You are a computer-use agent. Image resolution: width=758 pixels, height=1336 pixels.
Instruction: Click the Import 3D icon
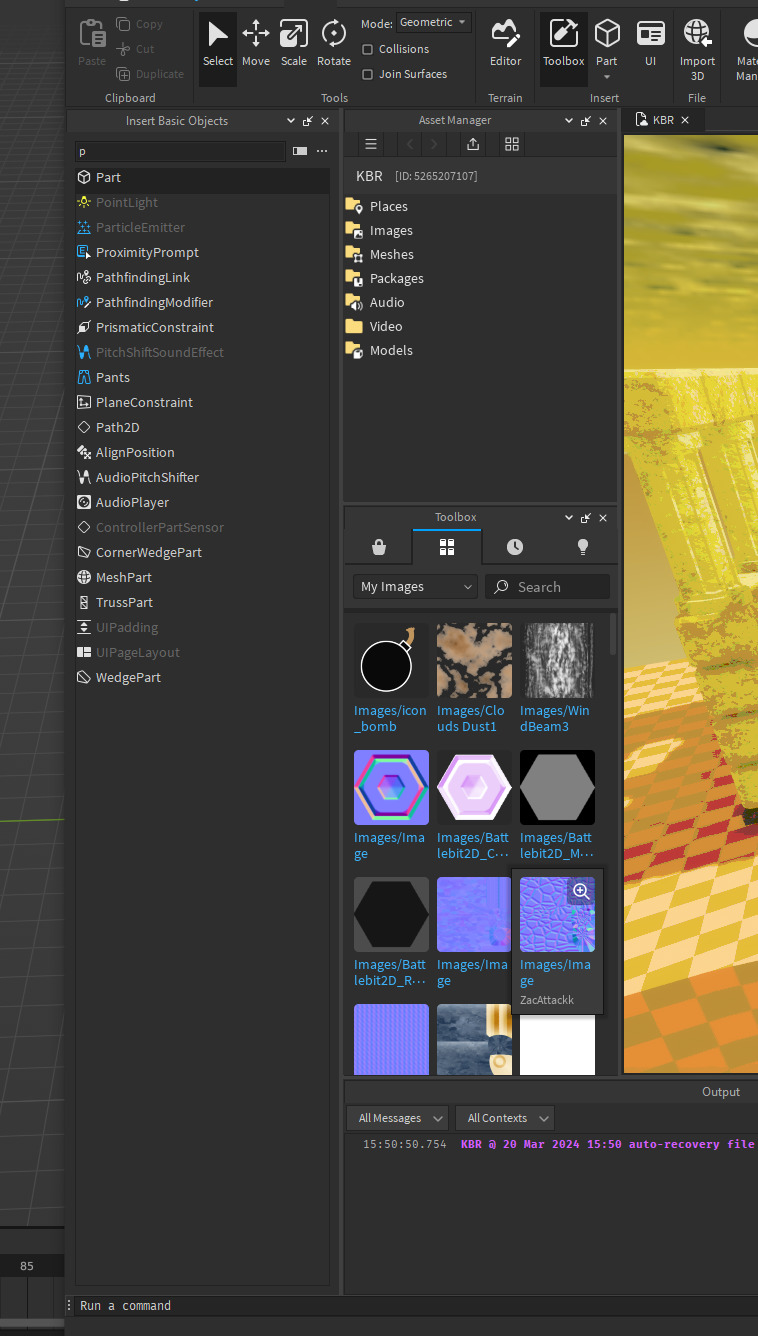tap(697, 43)
